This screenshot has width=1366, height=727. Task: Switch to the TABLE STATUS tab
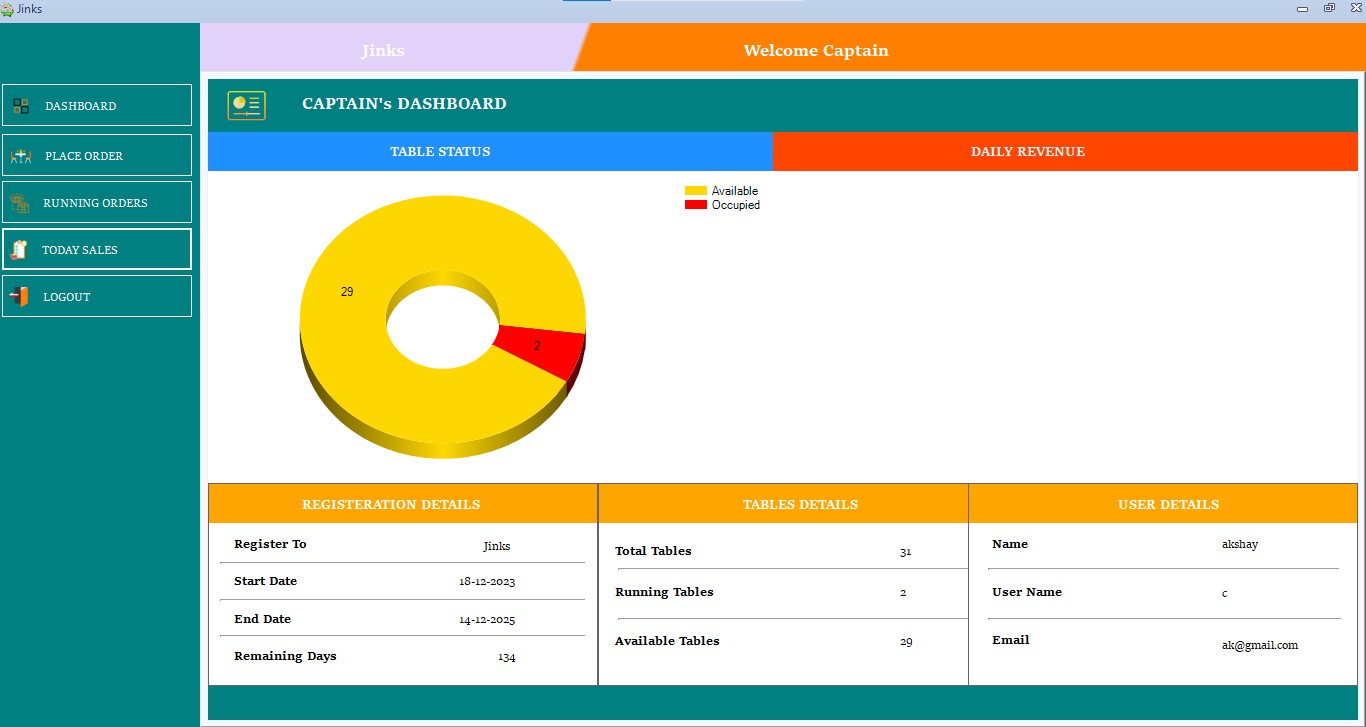coord(490,152)
